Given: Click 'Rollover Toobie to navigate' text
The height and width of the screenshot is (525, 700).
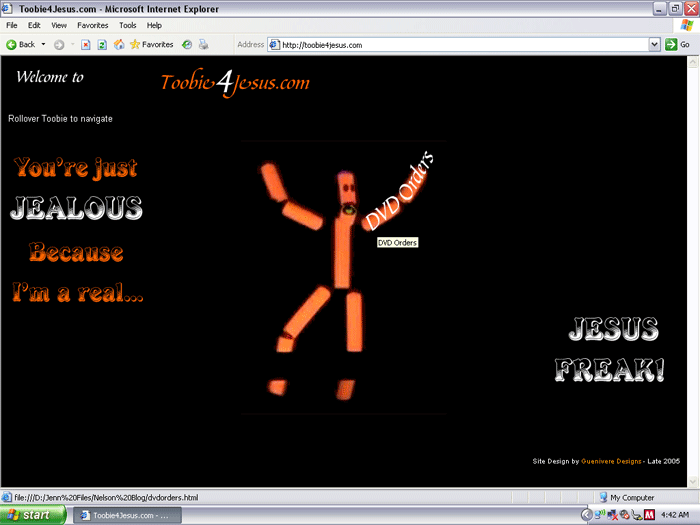Looking at the screenshot, I should (60, 119).
